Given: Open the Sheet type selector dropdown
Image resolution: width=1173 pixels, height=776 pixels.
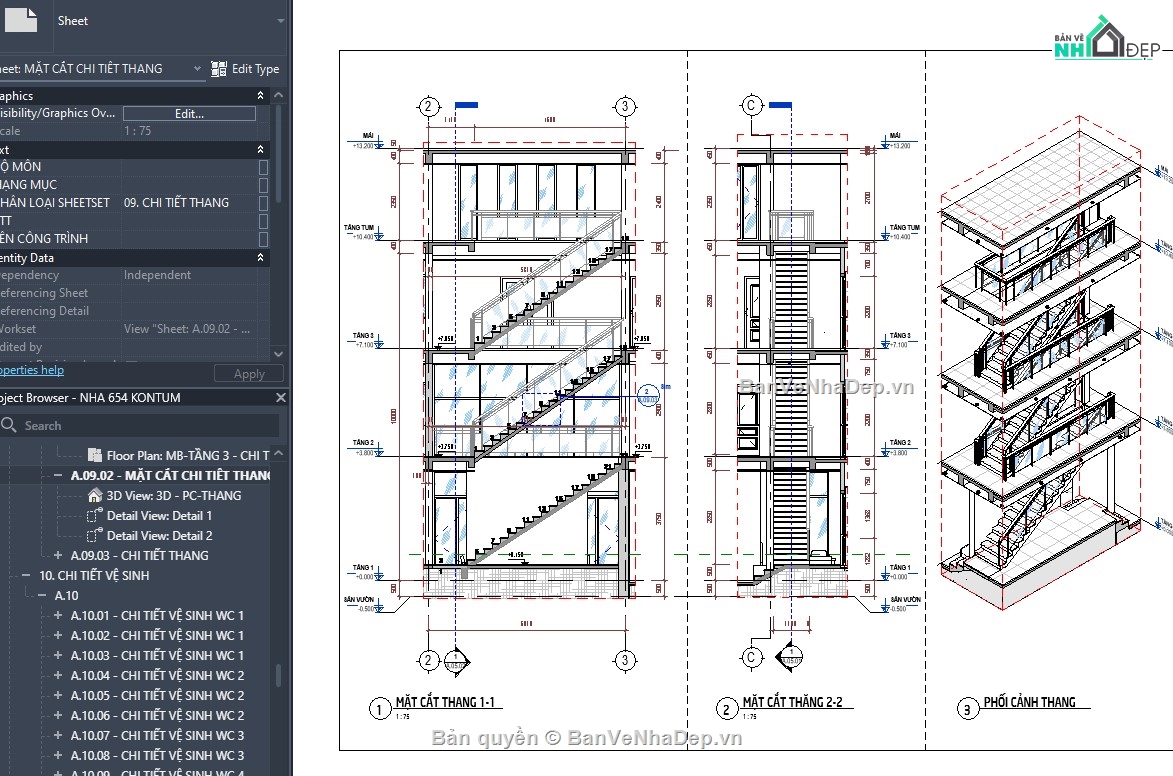Looking at the screenshot, I should pyautogui.click(x=281, y=21).
